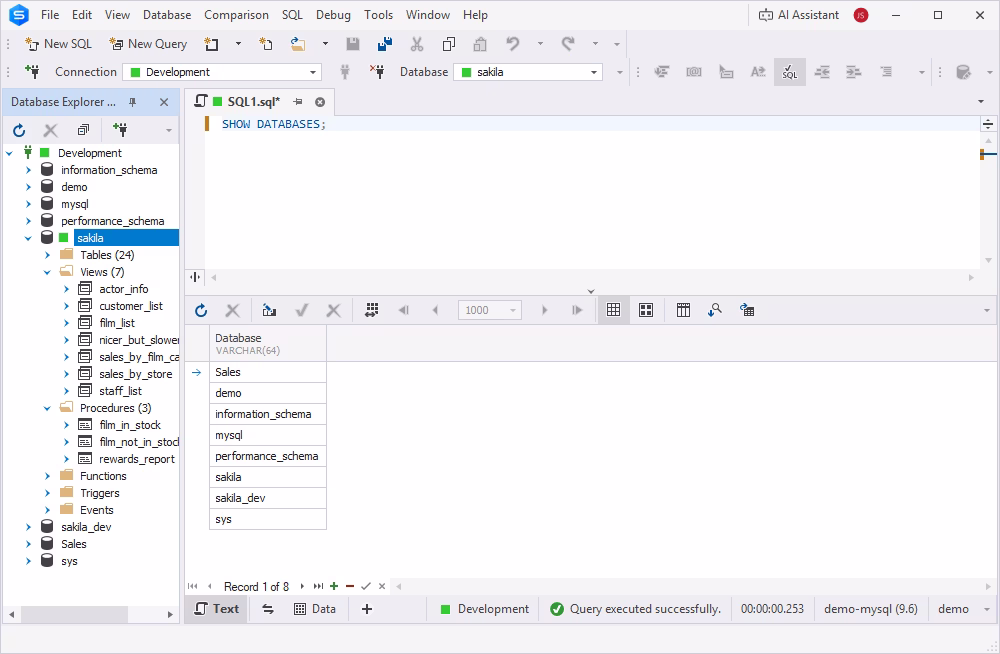Image resolution: width=1000 pixels, height=654 pixels.
Task: Click the Refresh data icon in results toolbar
Action: tap(201, 310)
